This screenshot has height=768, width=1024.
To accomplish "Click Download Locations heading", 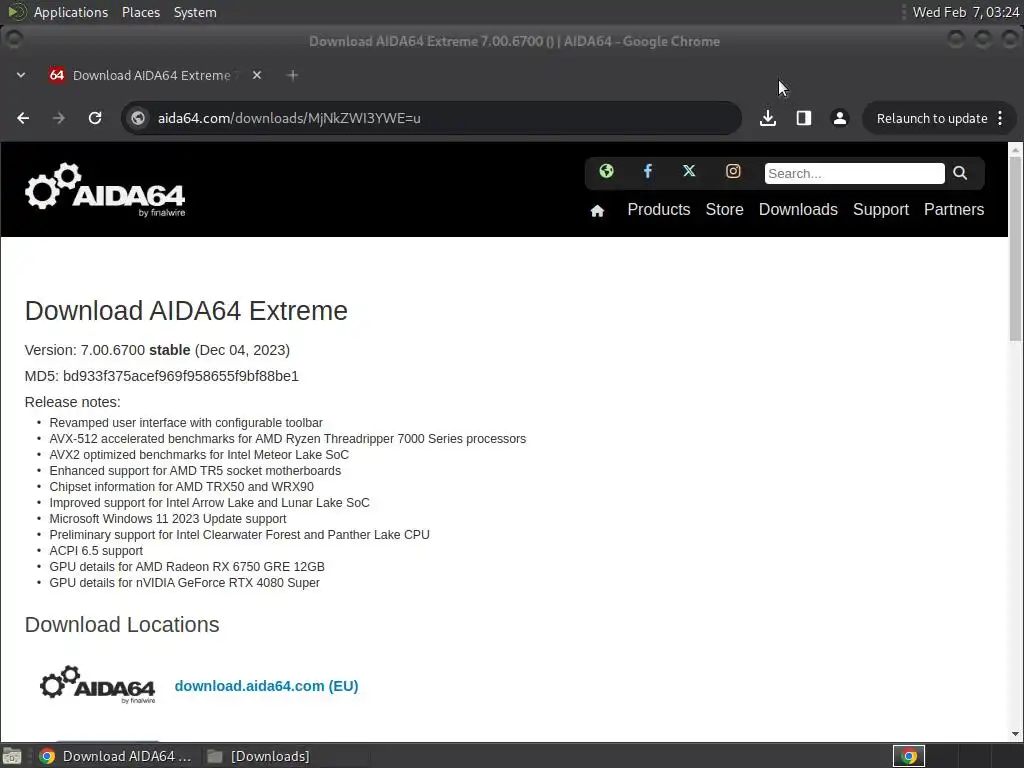I will coord(122,625).
